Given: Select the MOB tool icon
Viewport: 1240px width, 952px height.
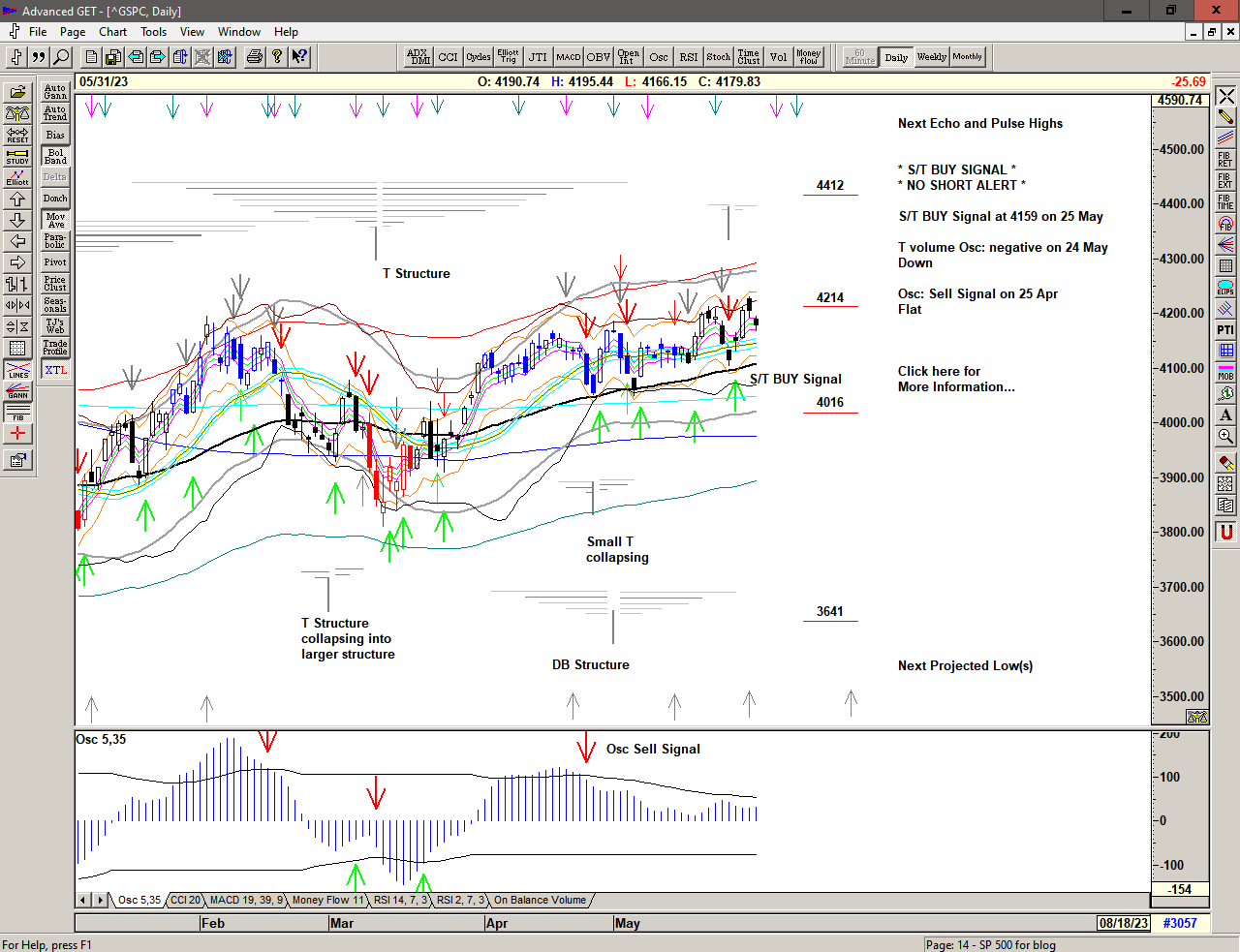Looking at the screenshot, I should (1225, 373).
